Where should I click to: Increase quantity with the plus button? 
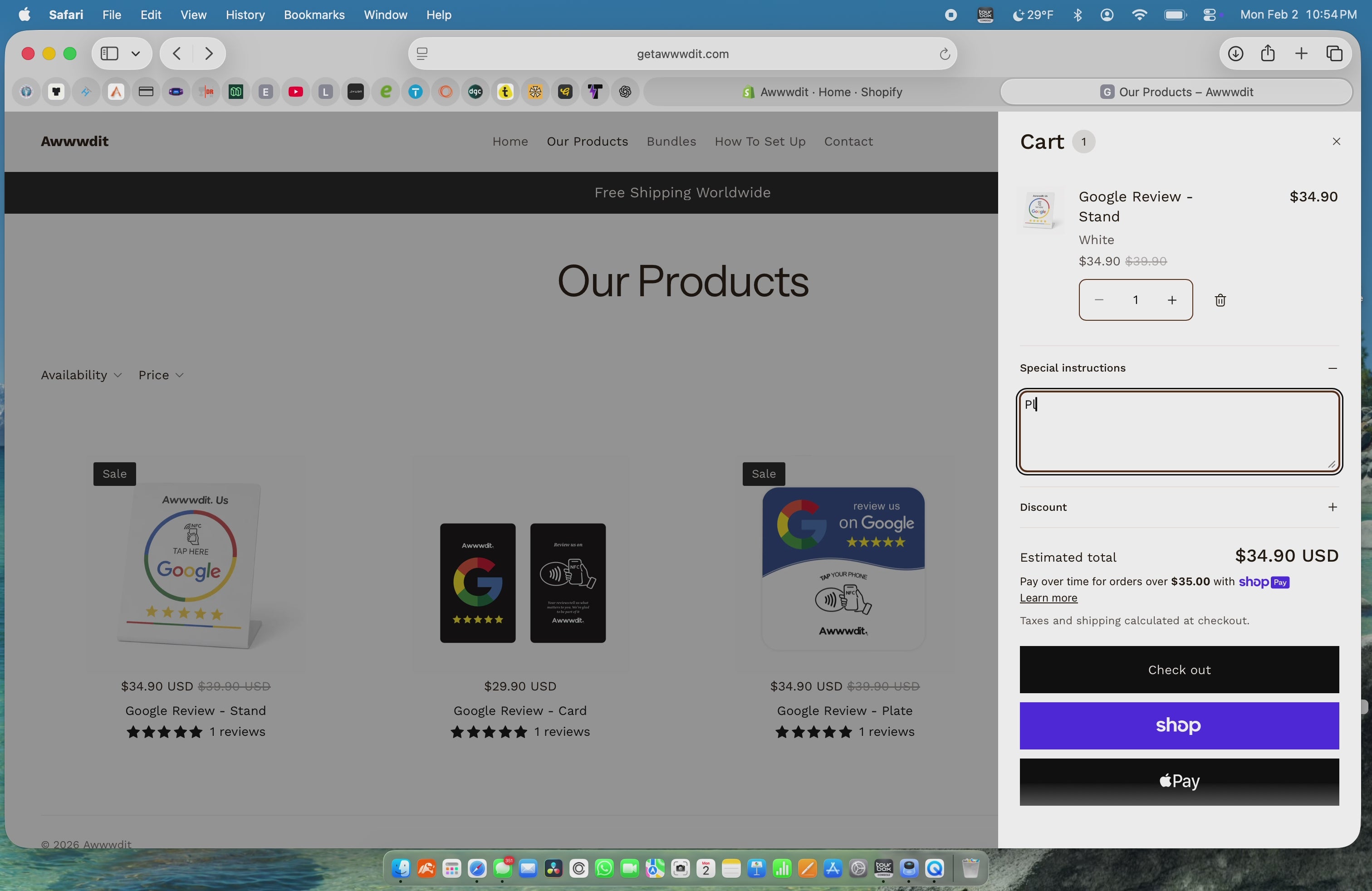[x=1171, y=300]
